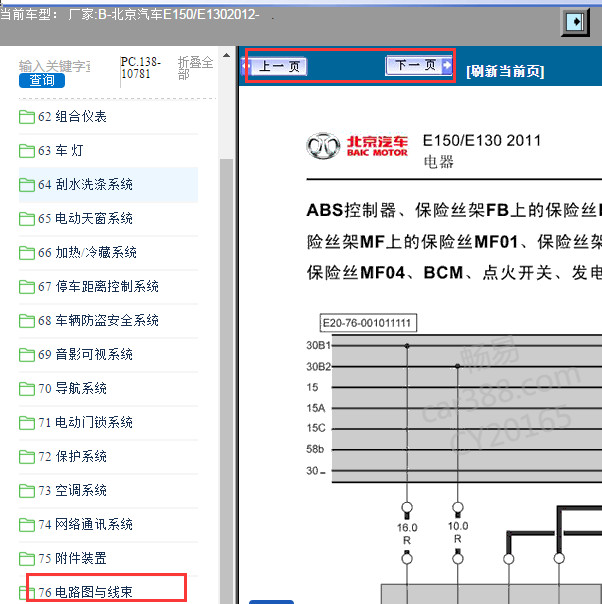Click folder icon of 63 车灯
602x604 pixels.
pos(27,151)
